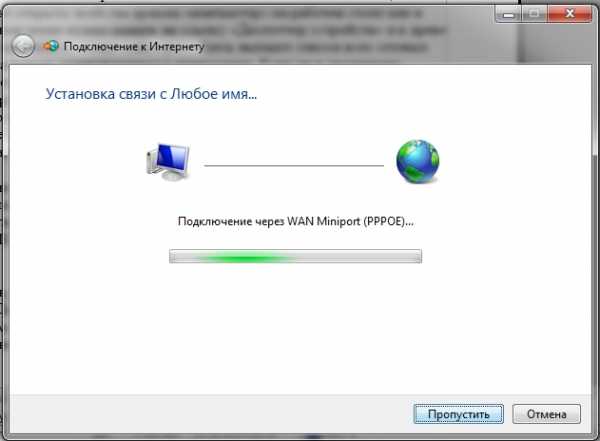Screen dimensions: 600x441
Task: Click the Earth globe icon
Action: (x=417, y=161)
